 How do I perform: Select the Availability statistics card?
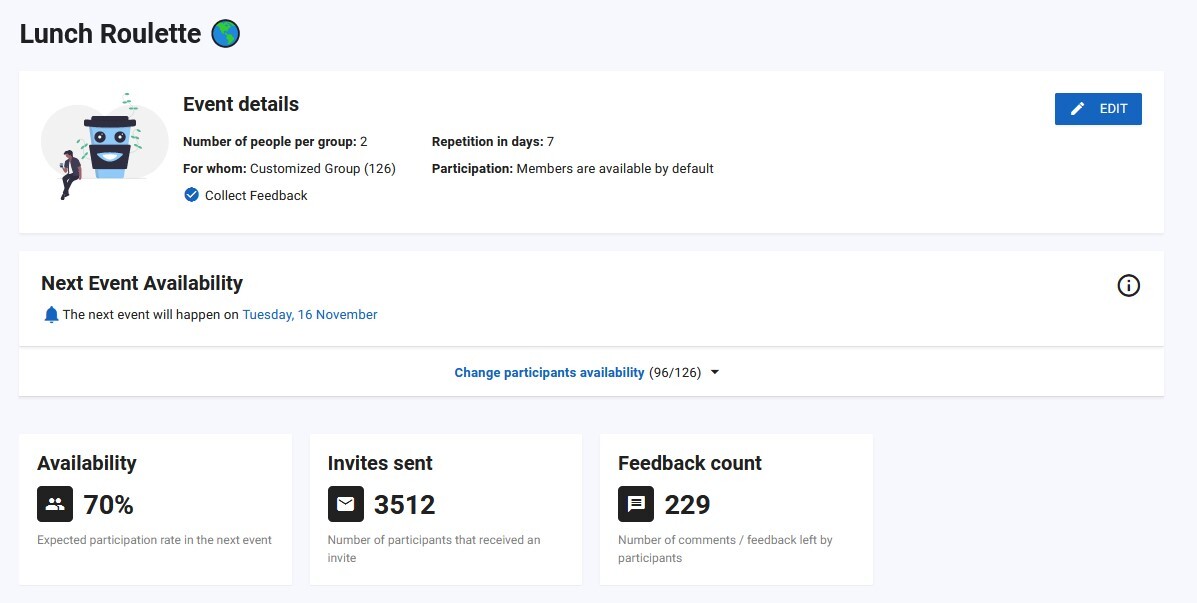tap(155, 509)
